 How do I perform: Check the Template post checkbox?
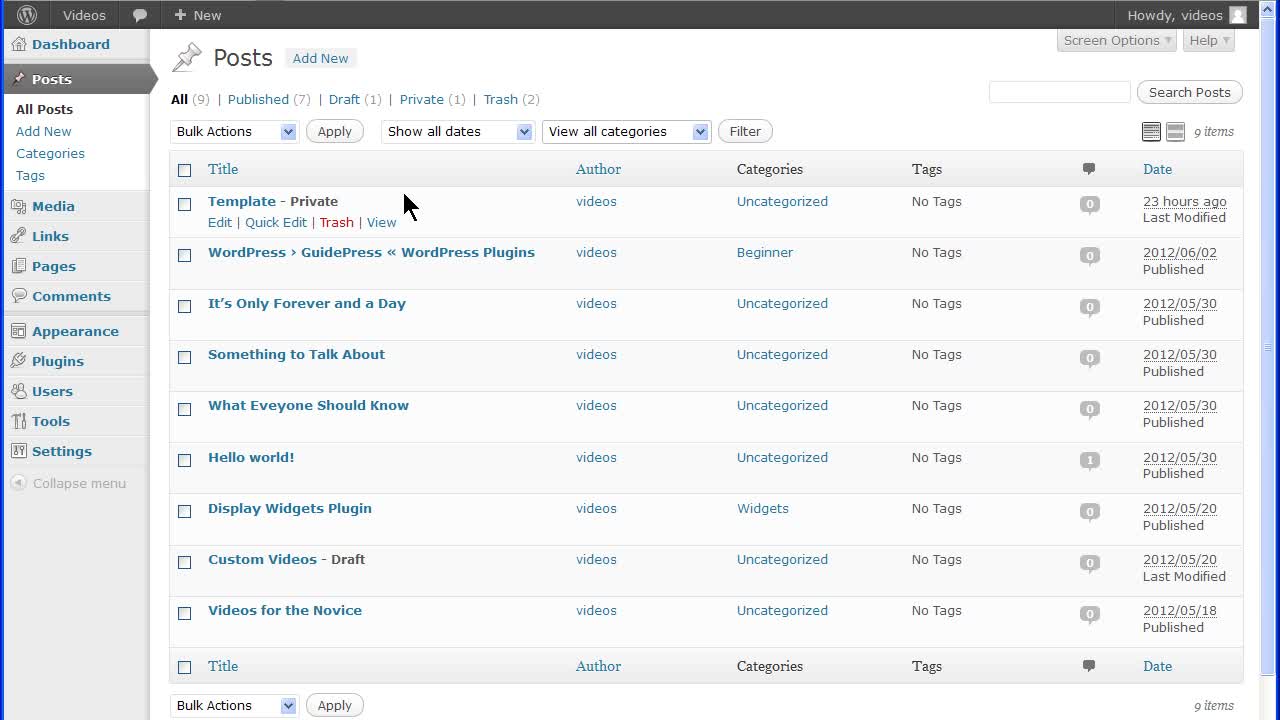[184, 204]
